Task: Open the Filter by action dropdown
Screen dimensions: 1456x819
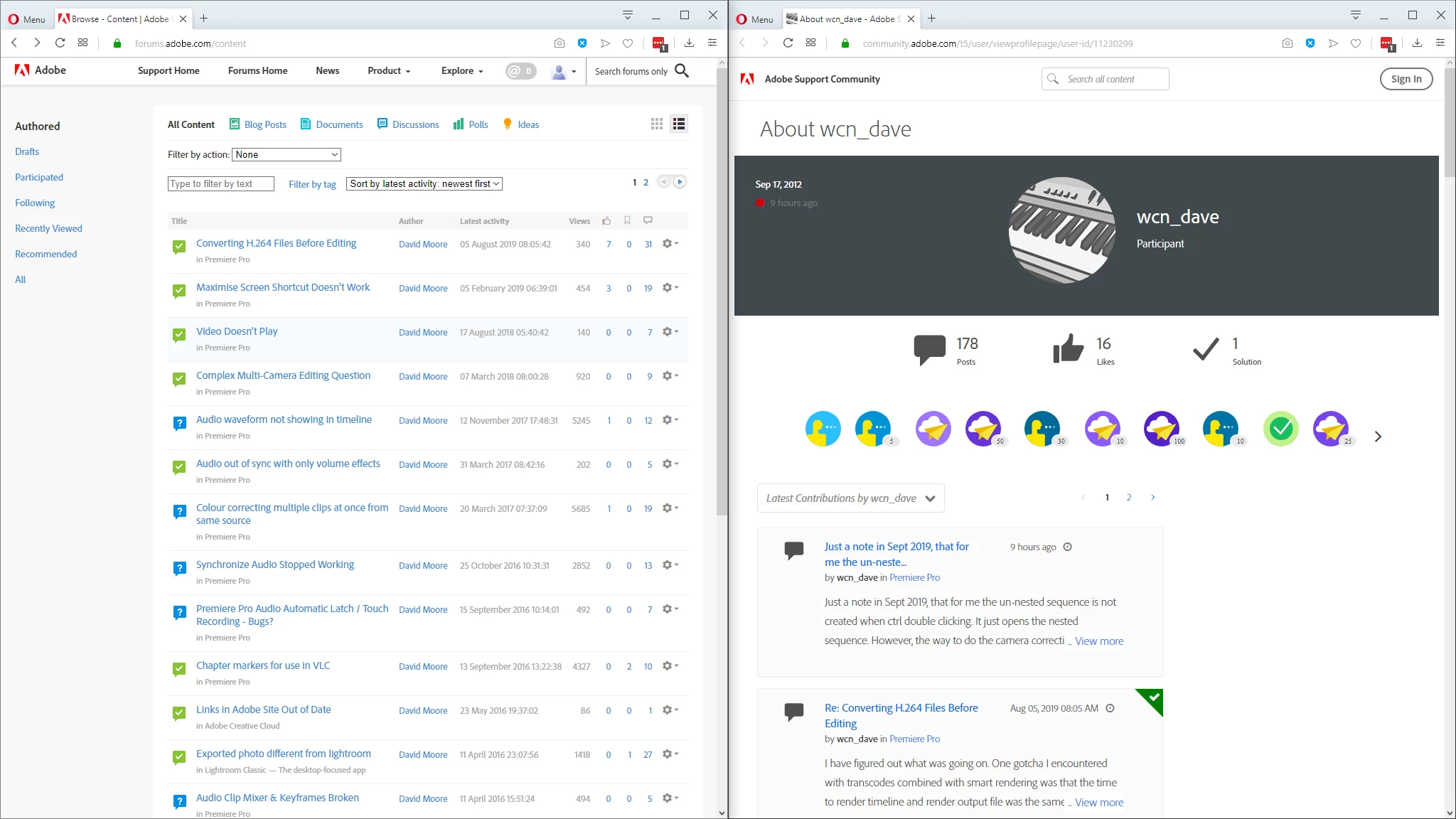Action: point(287,154)
